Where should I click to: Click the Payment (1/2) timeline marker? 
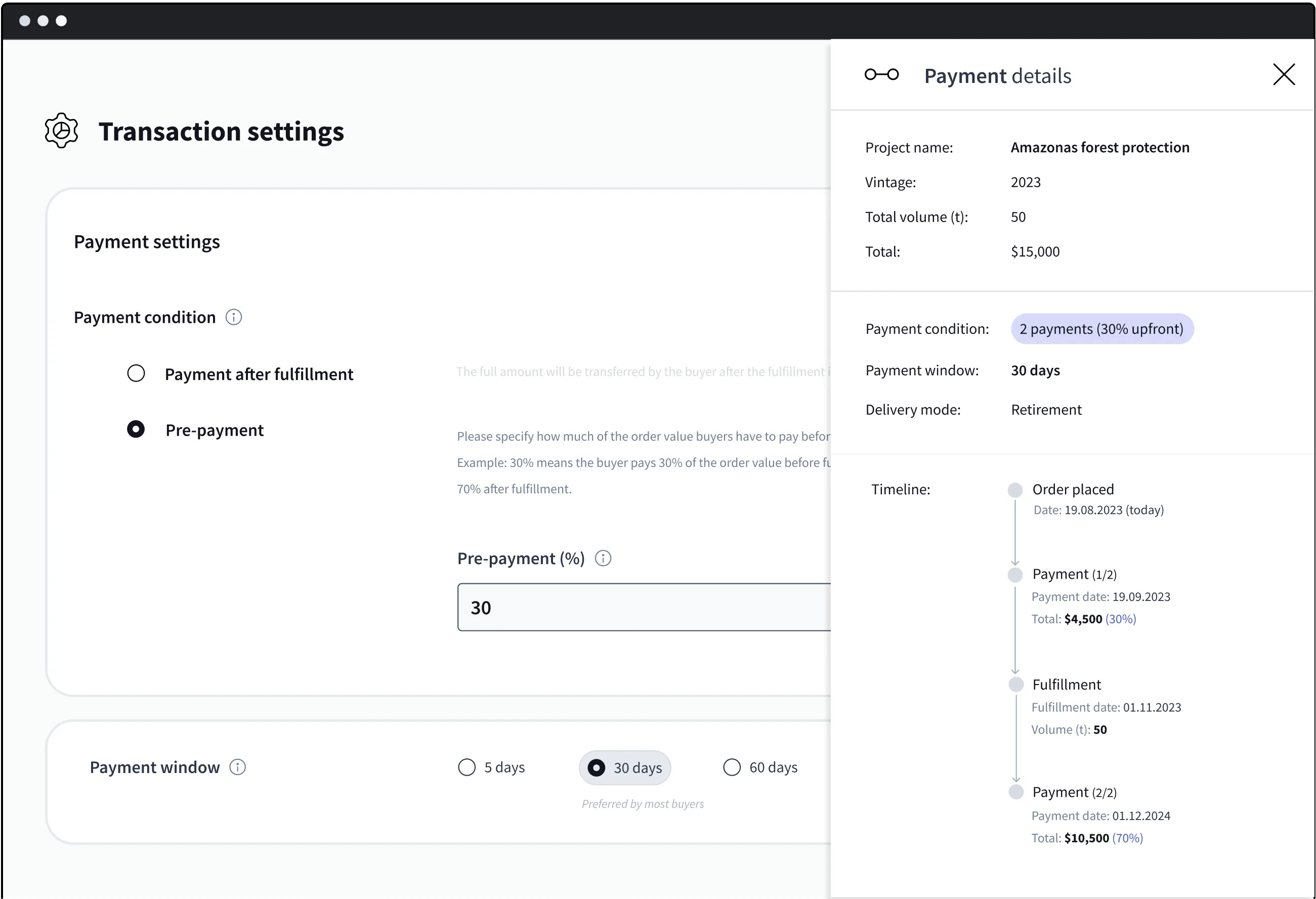coord(1015,575)
